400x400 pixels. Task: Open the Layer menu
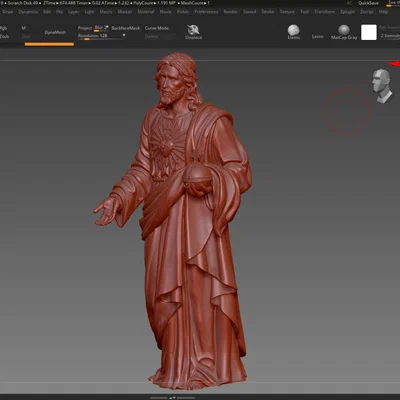[x=74, y=12]
